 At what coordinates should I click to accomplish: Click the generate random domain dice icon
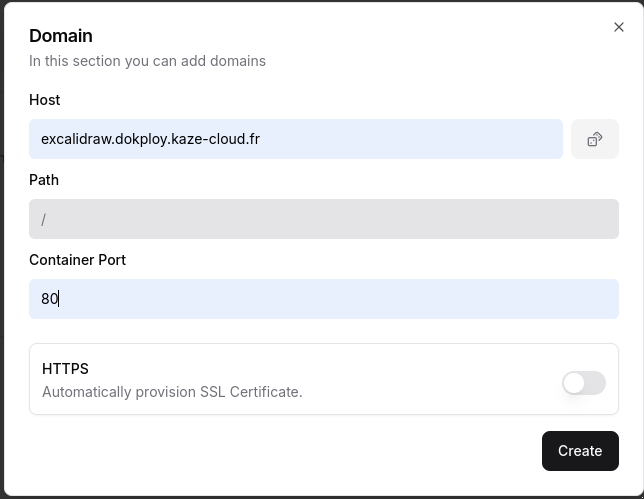click(594, 139)
